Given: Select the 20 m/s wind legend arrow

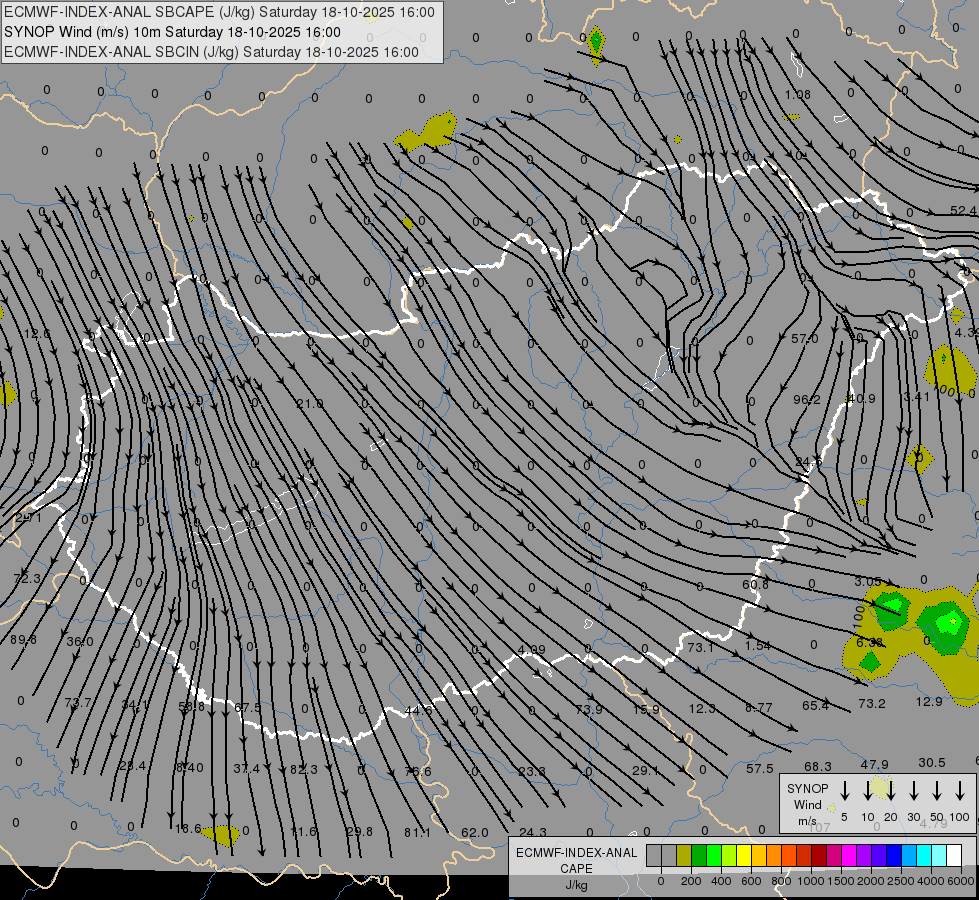Looking at the screenshot, I should click(891, 790).
